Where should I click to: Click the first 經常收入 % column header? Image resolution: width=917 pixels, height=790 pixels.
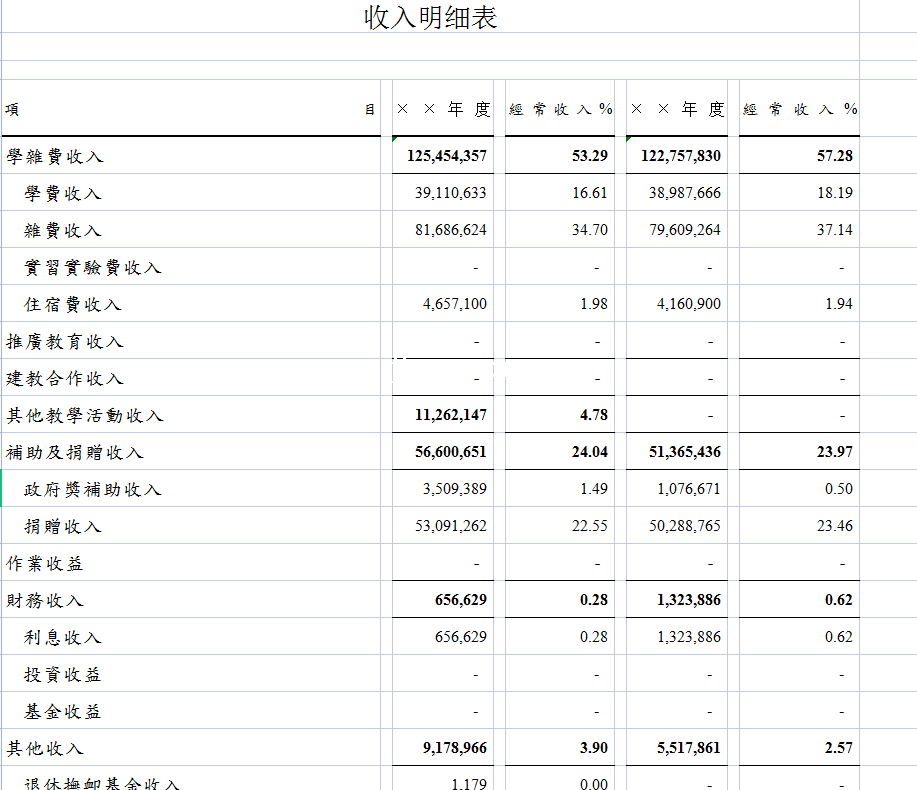(560, 109)
